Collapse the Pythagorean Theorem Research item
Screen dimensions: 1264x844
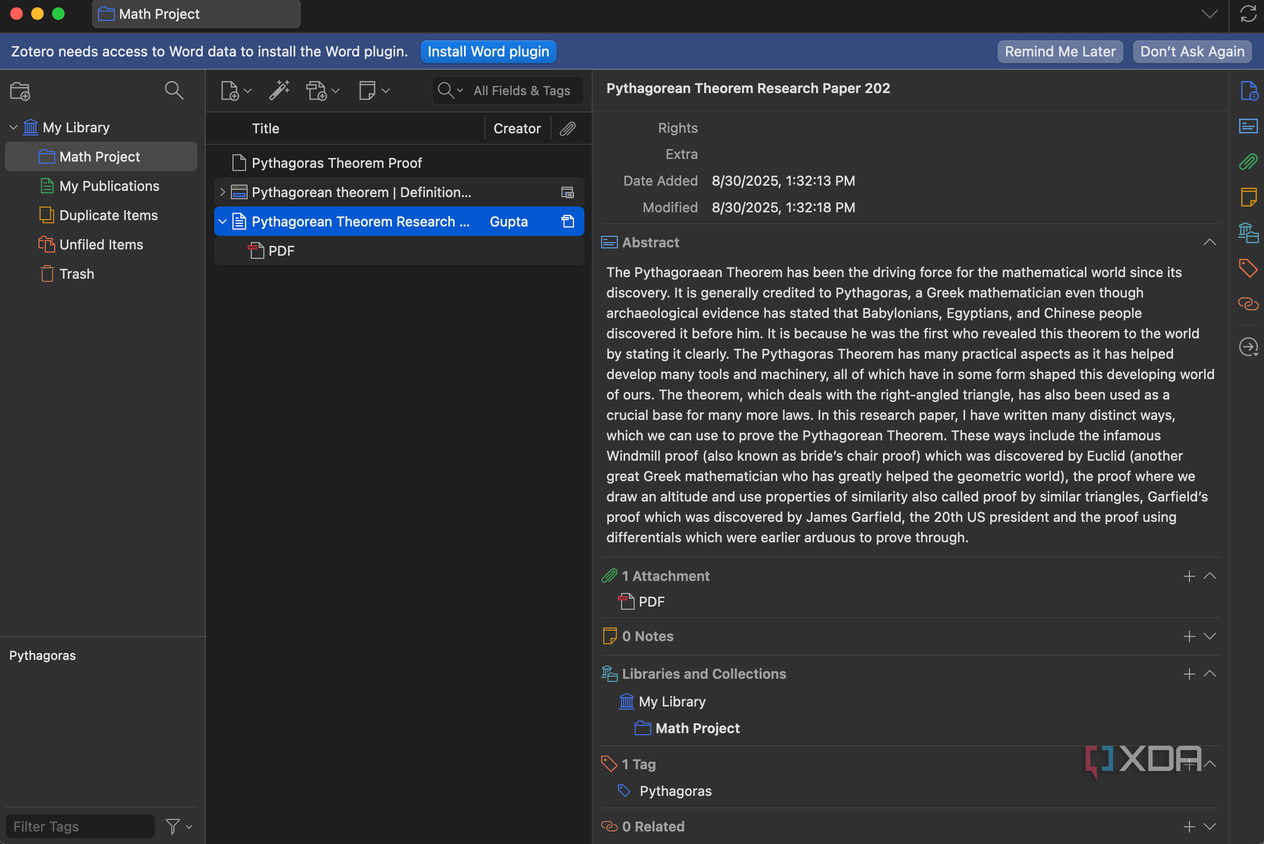222,221
